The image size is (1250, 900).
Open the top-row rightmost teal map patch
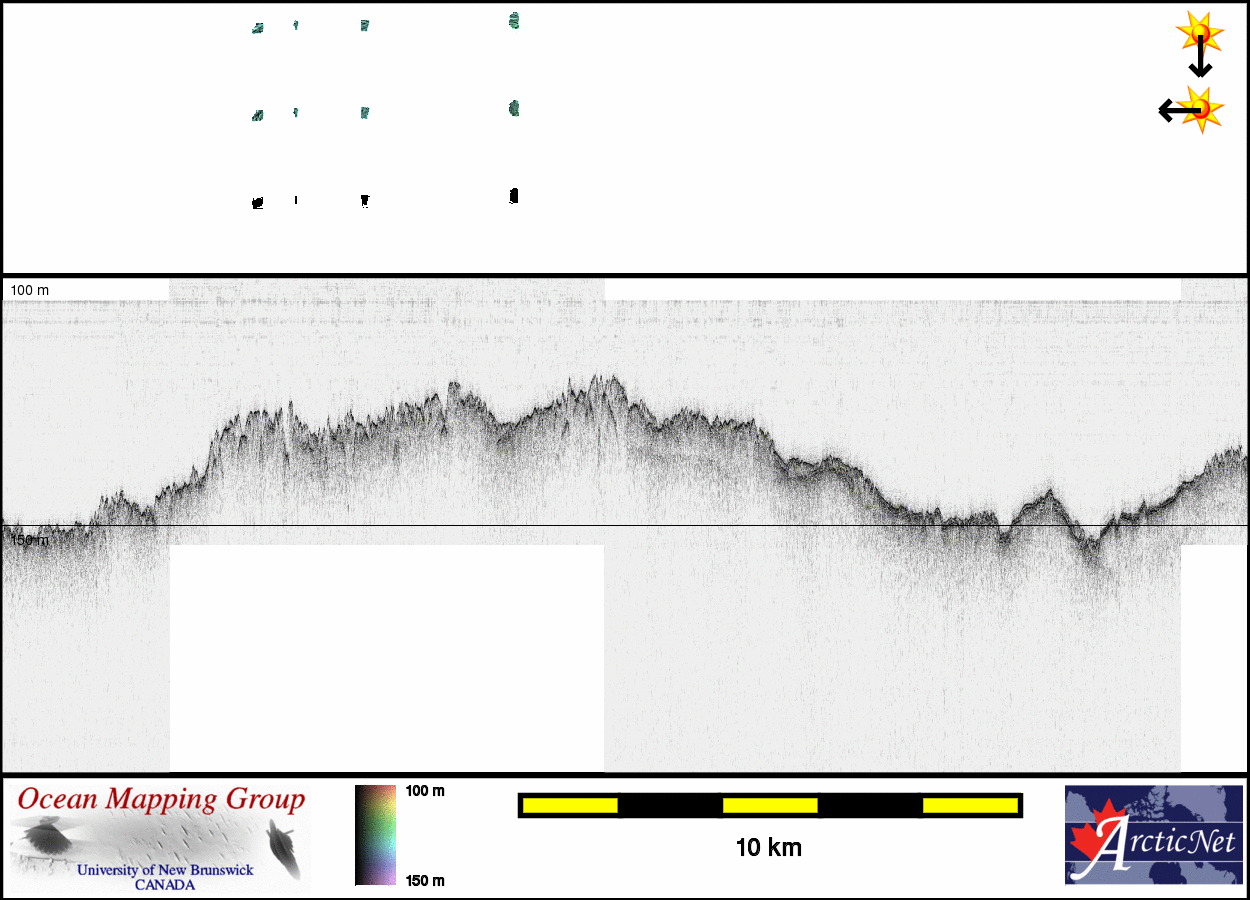pos(514,21)
